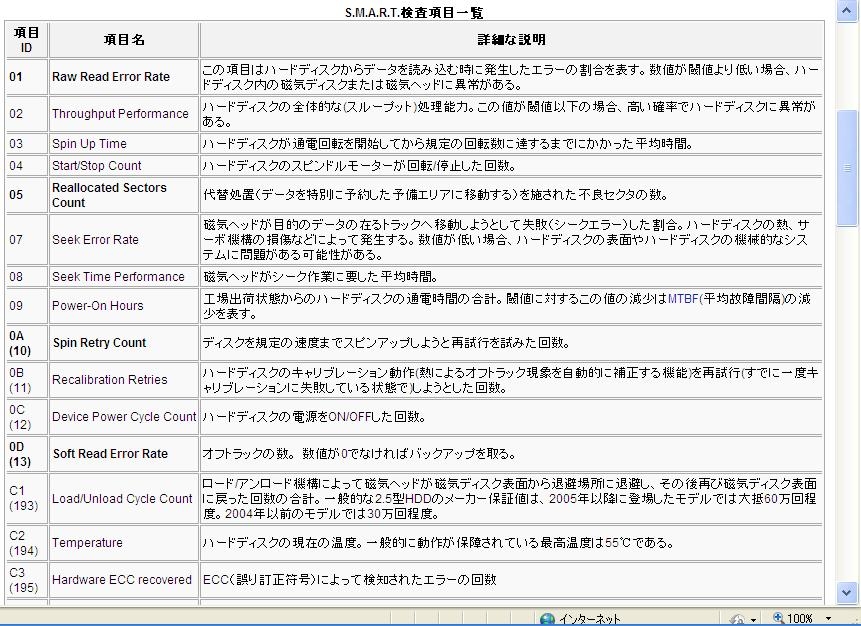Click the Soft Read Error Rate entry

[x=110, y=454]
